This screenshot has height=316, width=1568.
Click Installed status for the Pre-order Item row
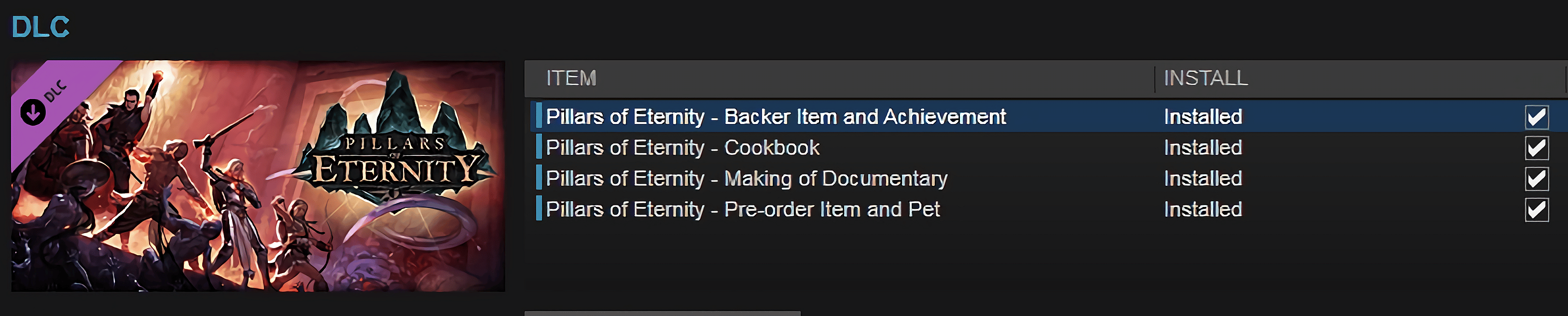click(x=1203, y=209)
